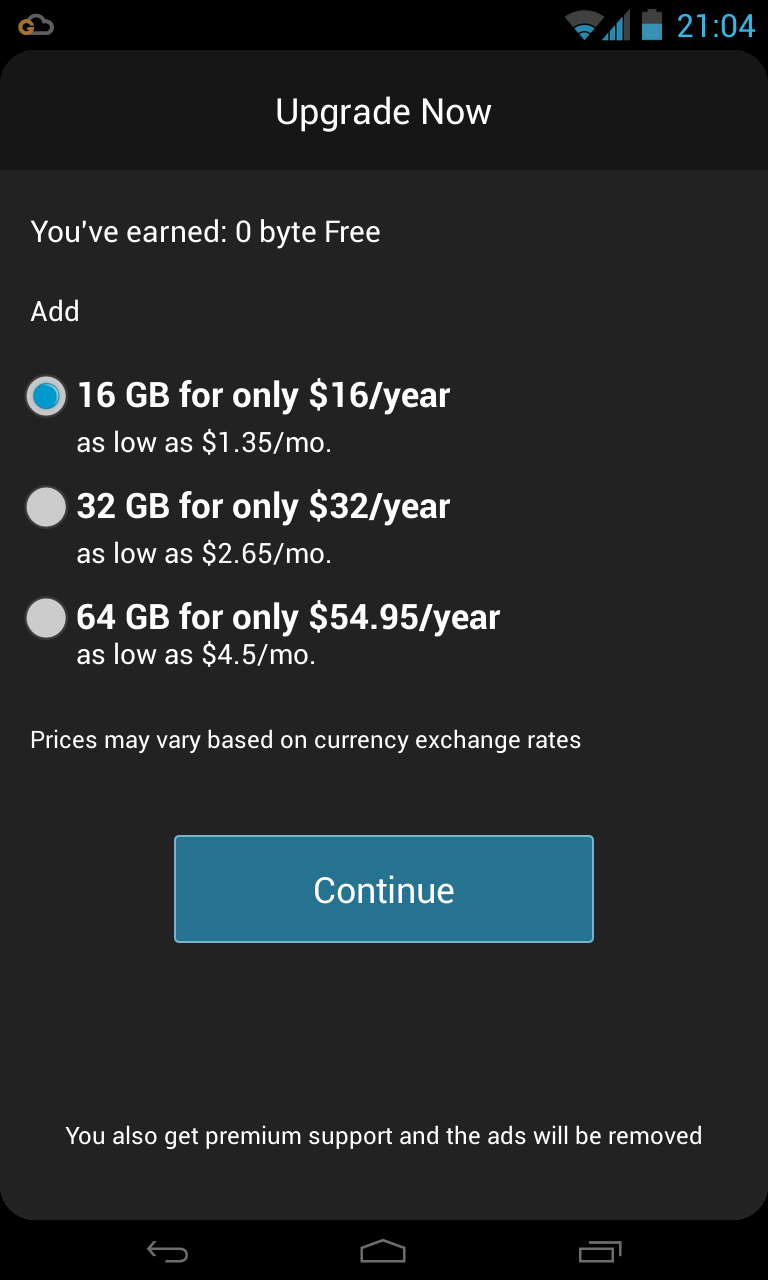
Task: Tap the cloud notification icon in status bar
Action: pos(36,26)
